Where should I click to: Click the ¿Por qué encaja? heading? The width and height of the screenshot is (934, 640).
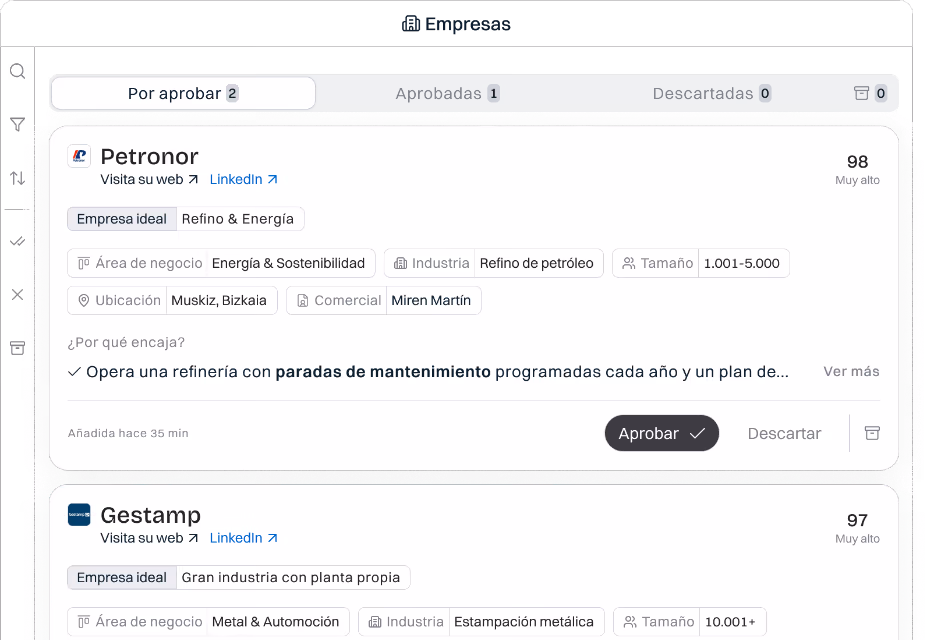pyautogui.click(x=126, y=343)
